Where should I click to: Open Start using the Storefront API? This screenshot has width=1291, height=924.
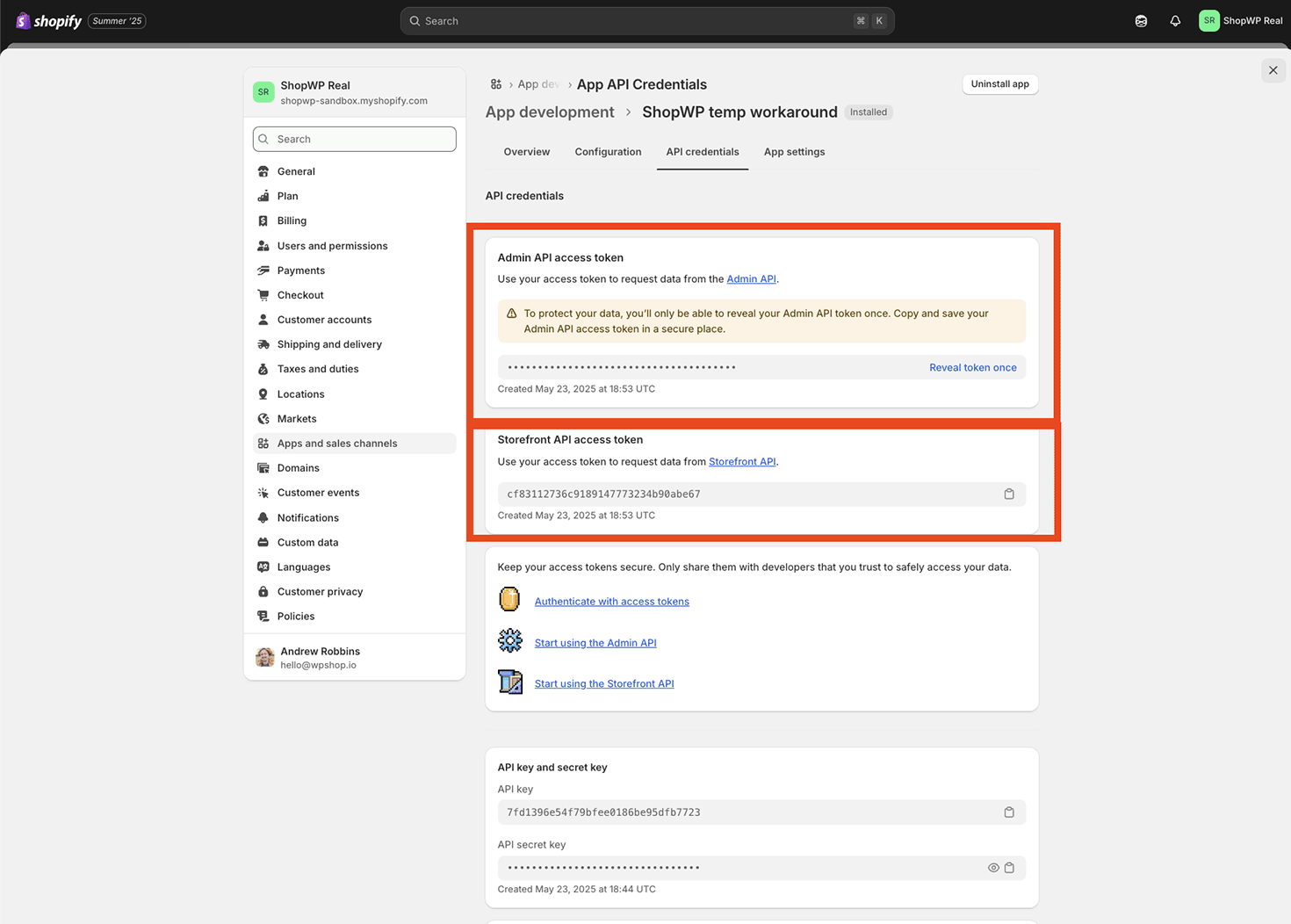[604, 684]
